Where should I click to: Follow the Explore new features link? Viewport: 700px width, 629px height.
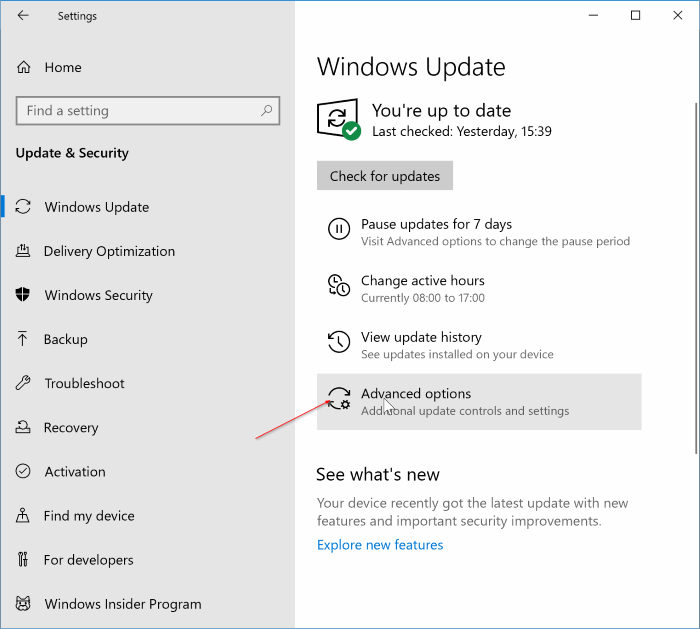(380, 545)
